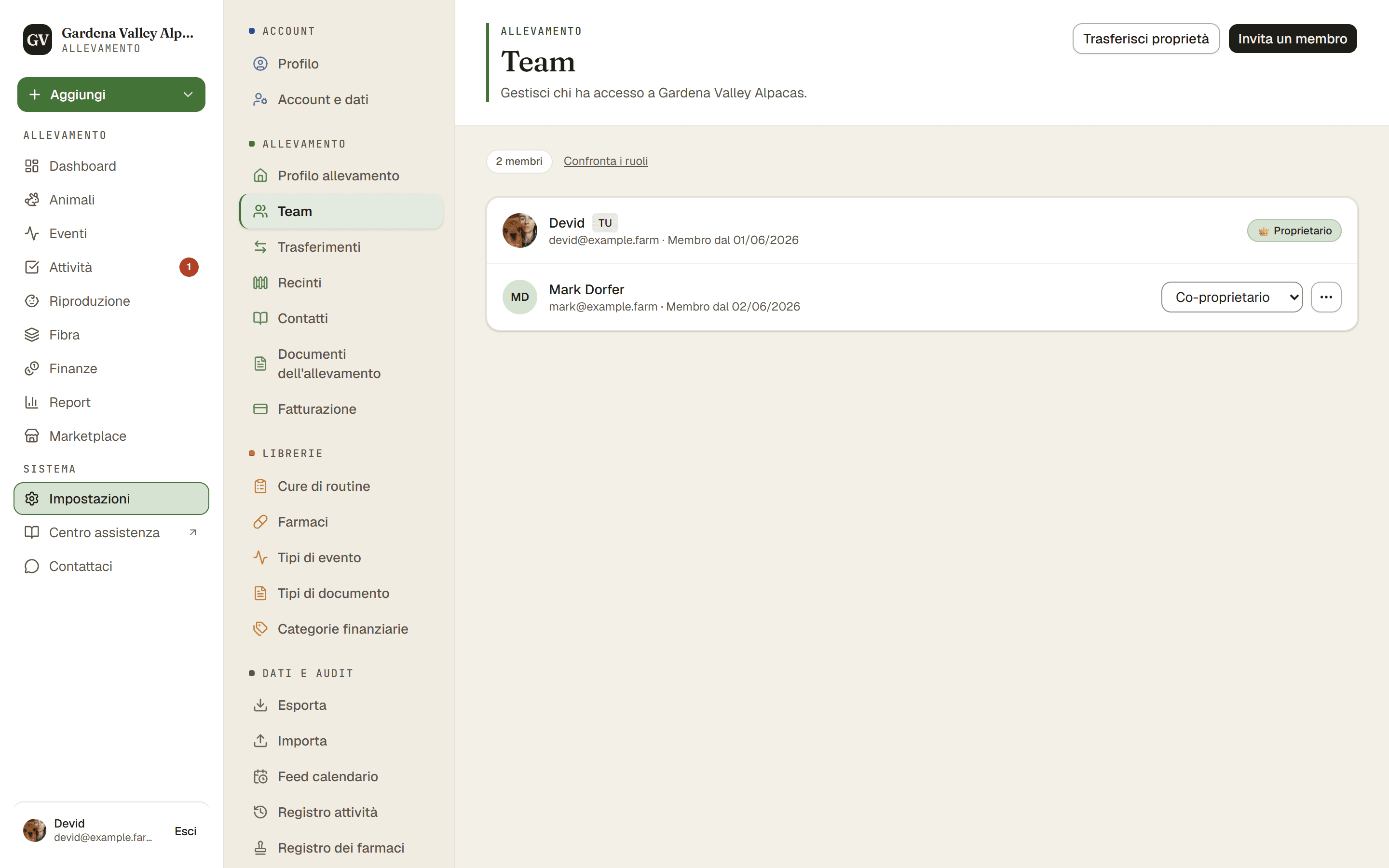Open Tipi di evento library
This screenshot has height=868, width=1389.
pyautogui.click(x=341, y=557)
